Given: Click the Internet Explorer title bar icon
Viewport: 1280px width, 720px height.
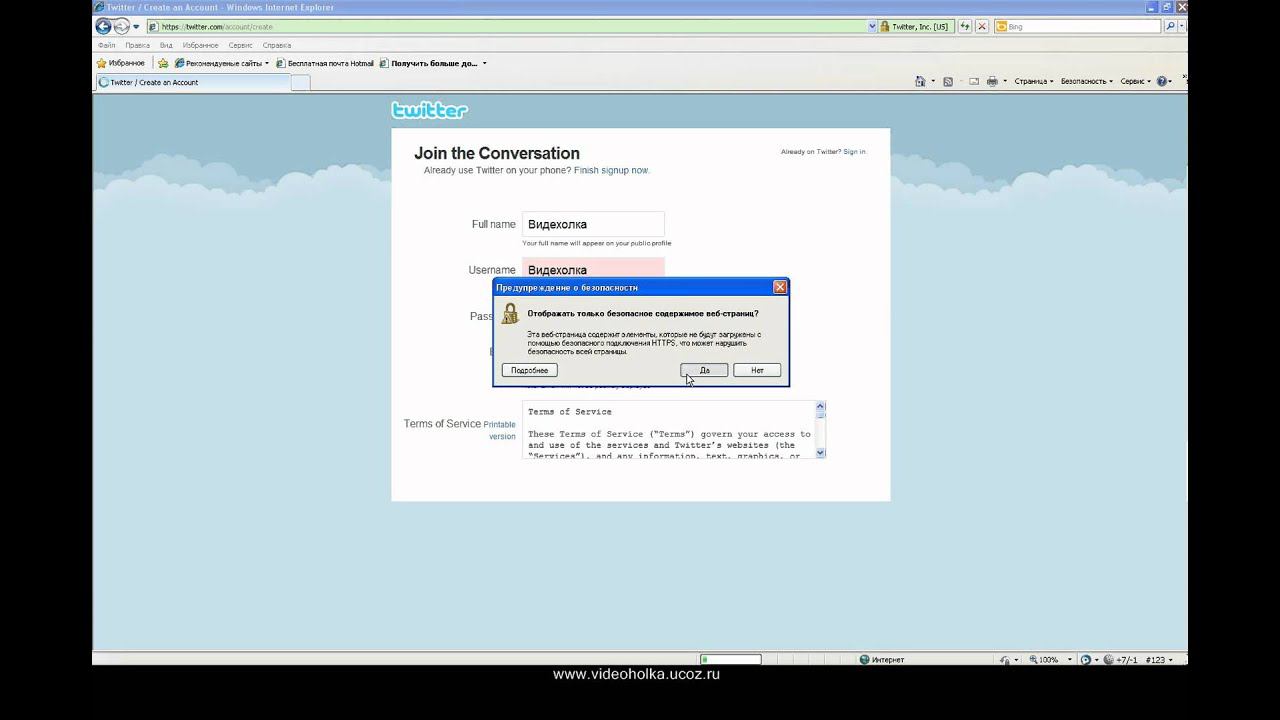Looking at the screenshot, I should click(101, 7).
